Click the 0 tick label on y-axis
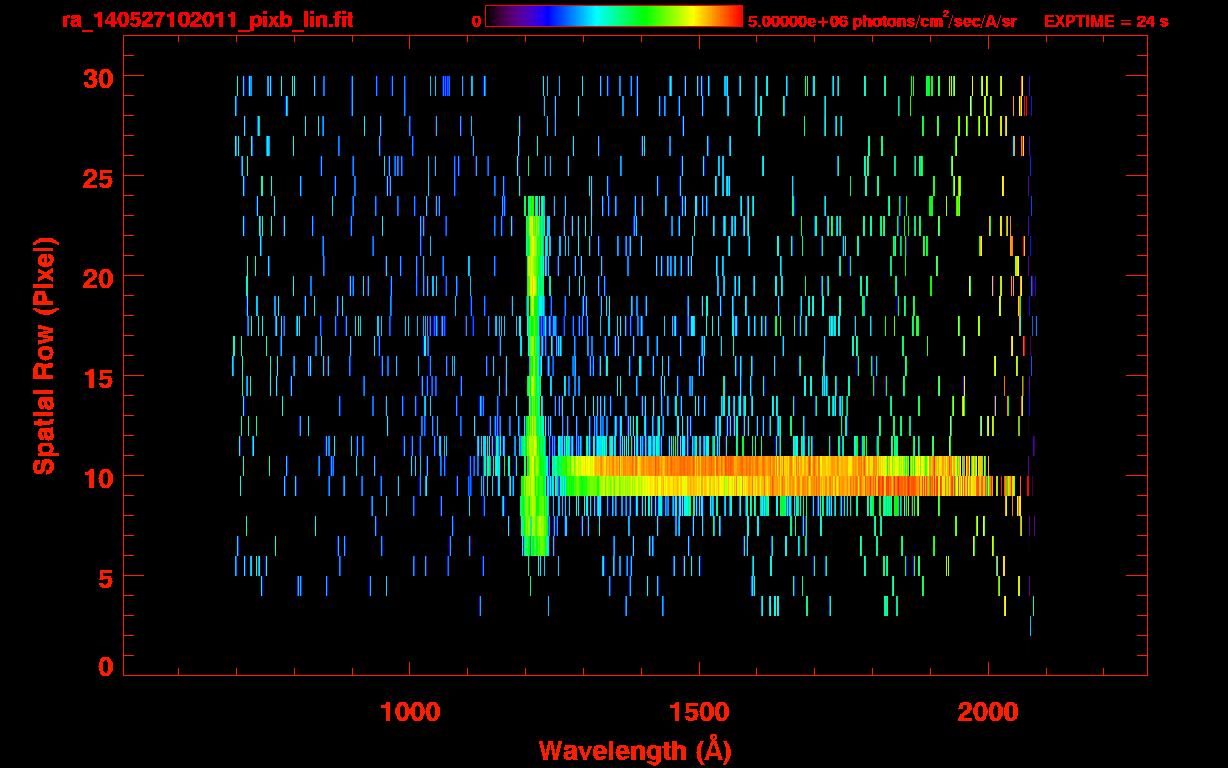The height and width of the screenshot is (768, 1228). pos(103,666)
